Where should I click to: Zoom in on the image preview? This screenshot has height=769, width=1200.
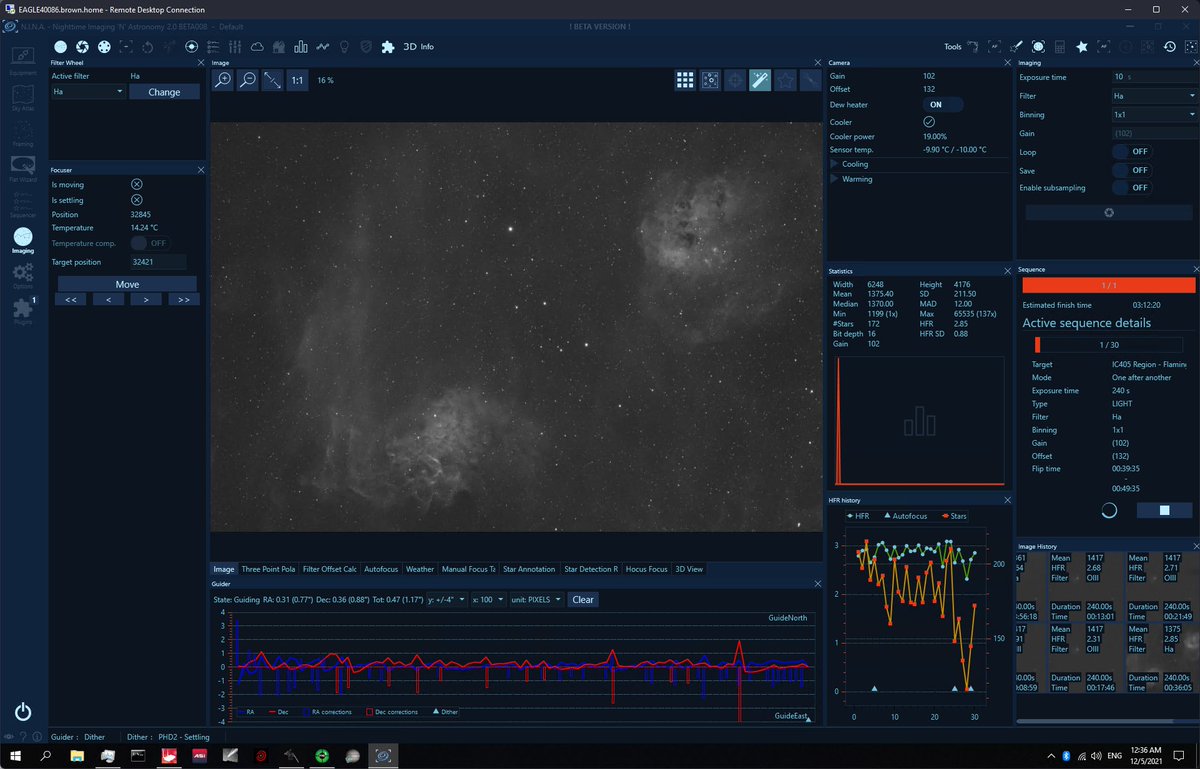[223, 80]
